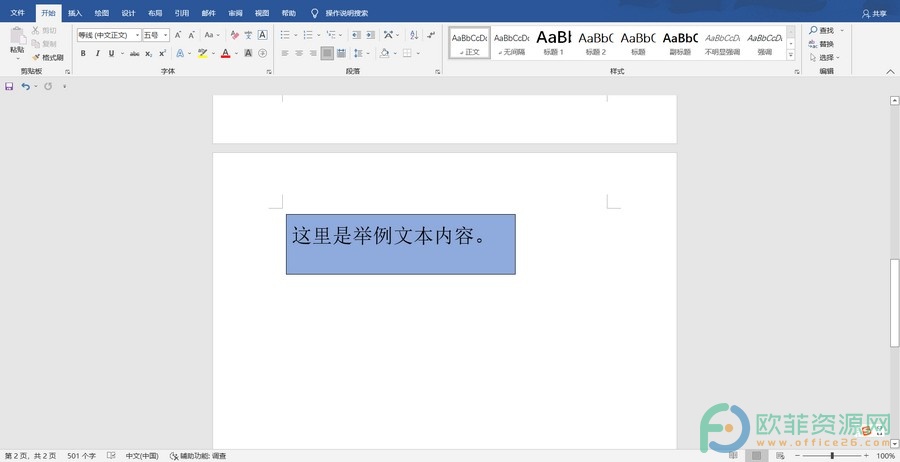Viewport: 900px width, 462px height.
Task: Expand the multilevel list options
Action: 340,35
